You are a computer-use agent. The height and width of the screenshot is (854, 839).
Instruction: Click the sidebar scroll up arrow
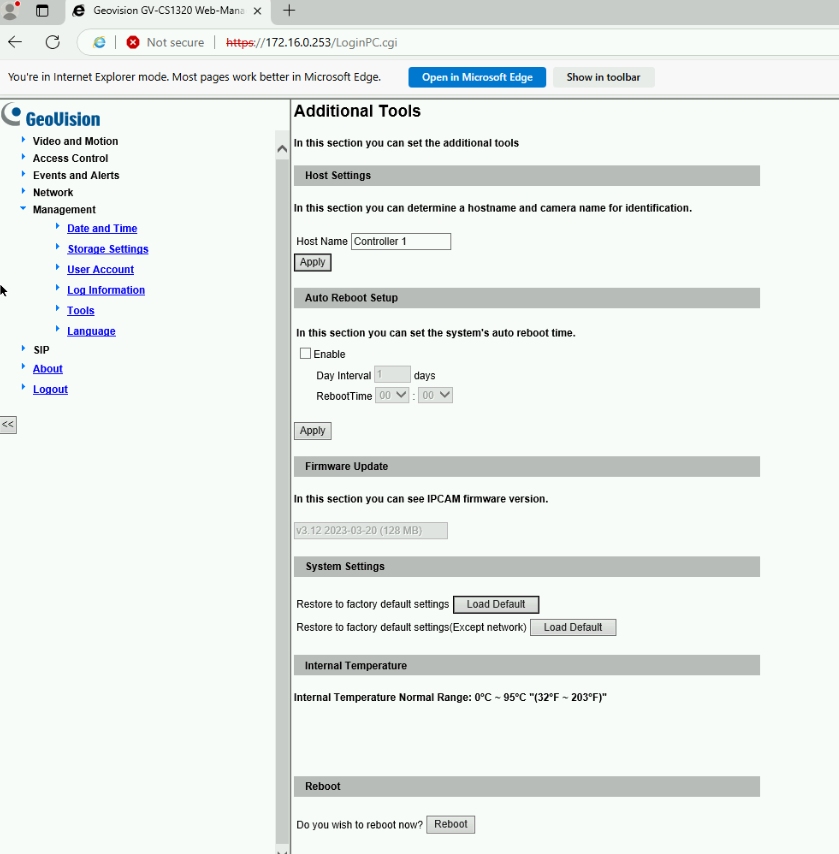pyautogui.click(x=281, y=149)
